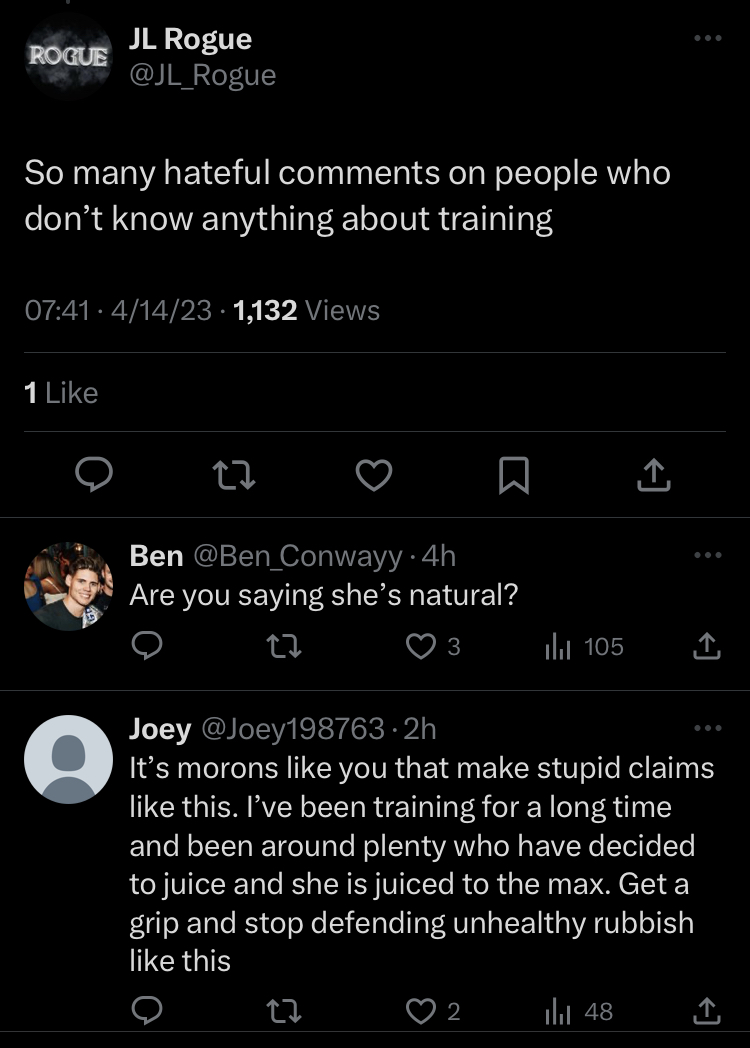Viewport: 750px width, 1048px height.
Task: Open the @JL_Rogue profile handle
Action: pyautogui.click(x=202, y=75)
